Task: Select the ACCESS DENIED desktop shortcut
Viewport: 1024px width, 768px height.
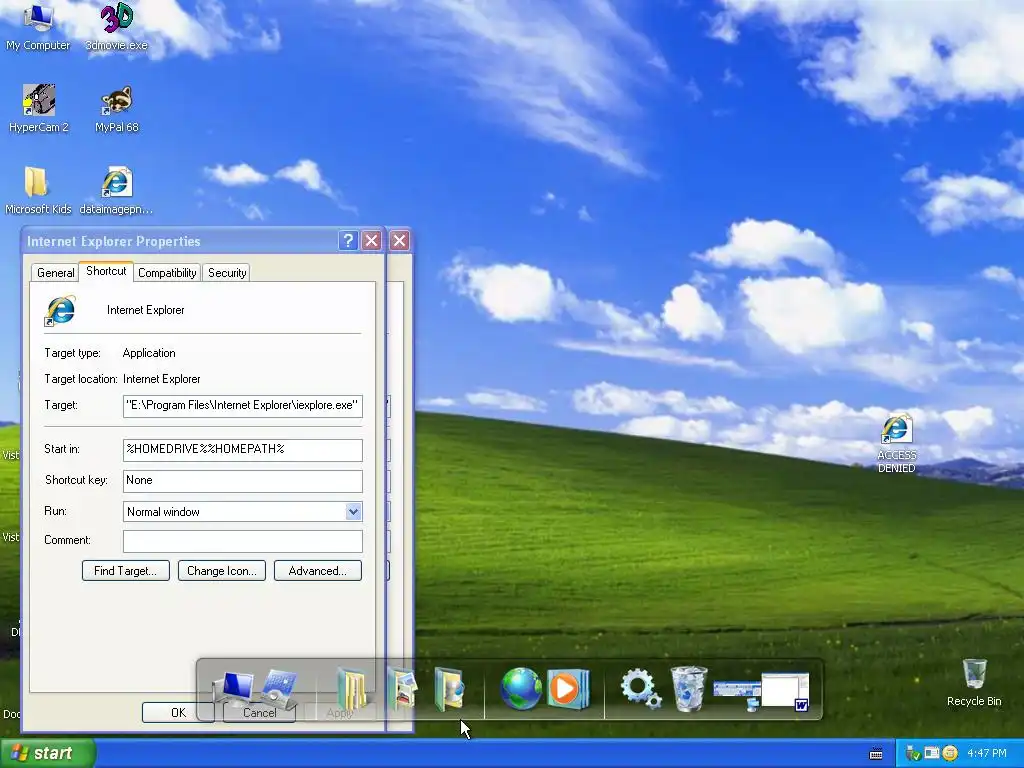Action: tap(897, 443)
